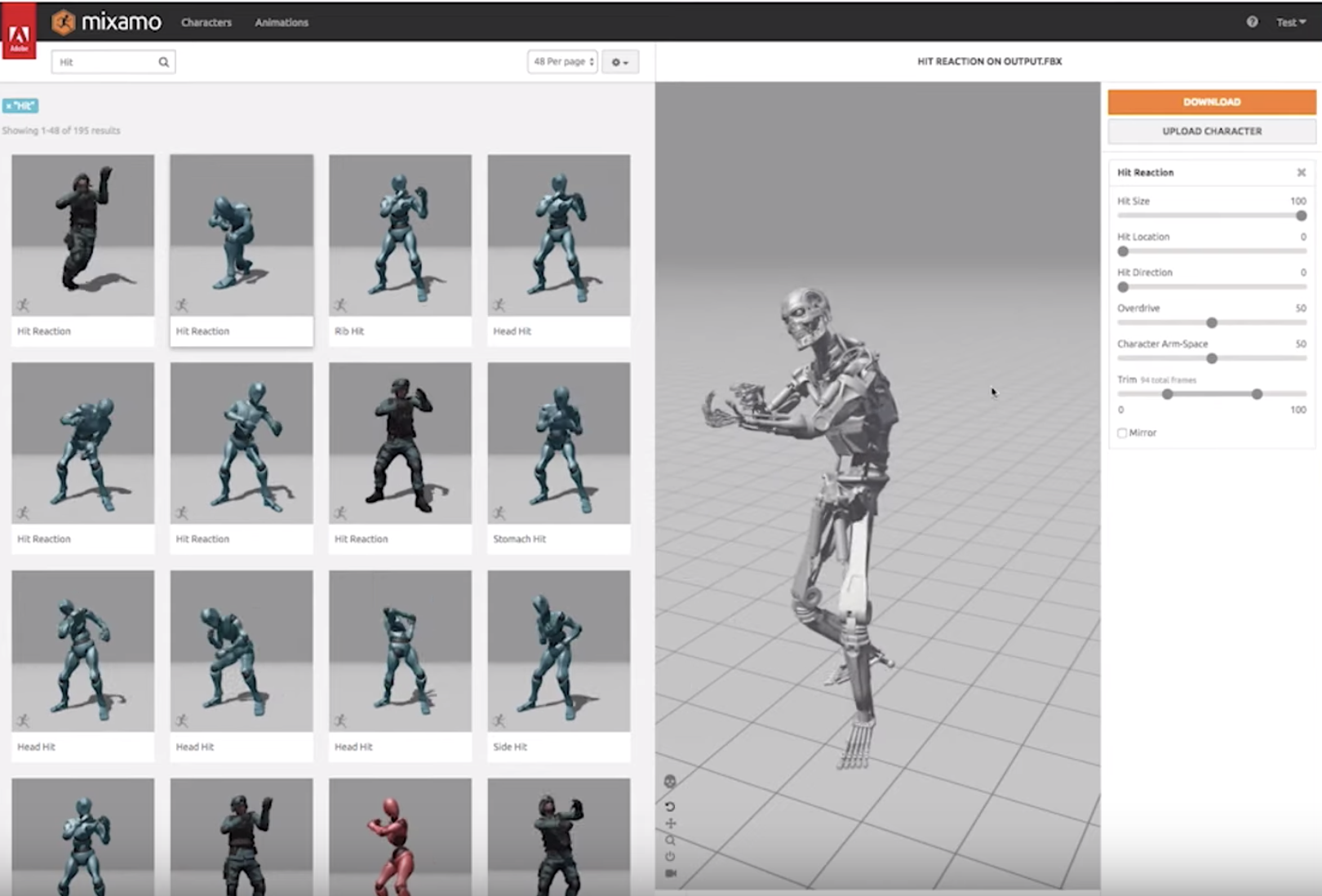
Task: Select the rotate camera tool in viewer
Action: click(670, 806)
